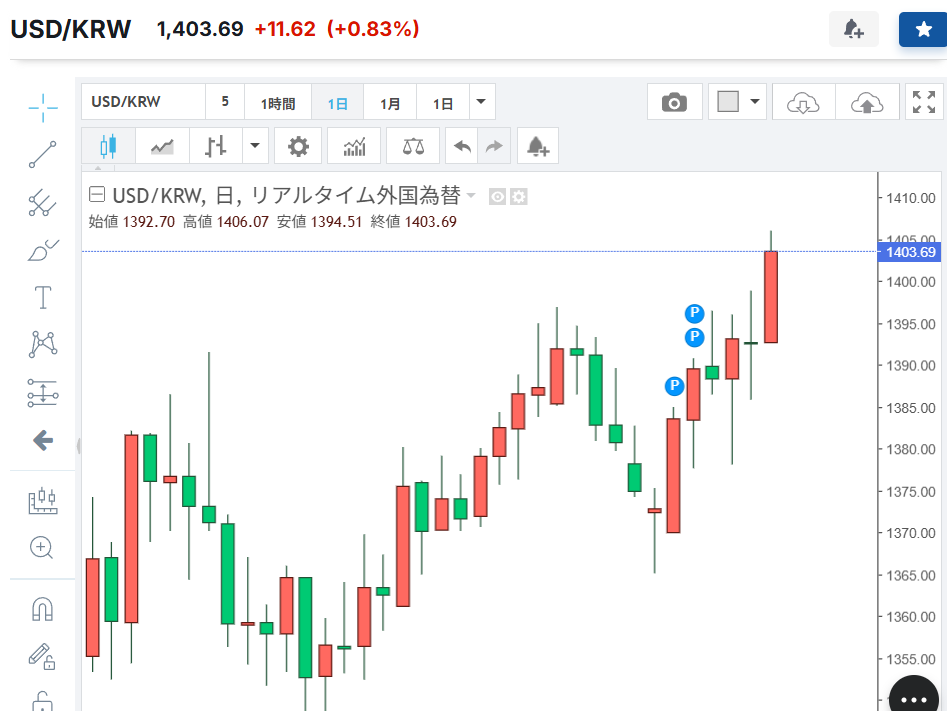This screenshot has height=711, width=947.
Task: Click the 高値 1406.07 high value
Action: point(226,222)
